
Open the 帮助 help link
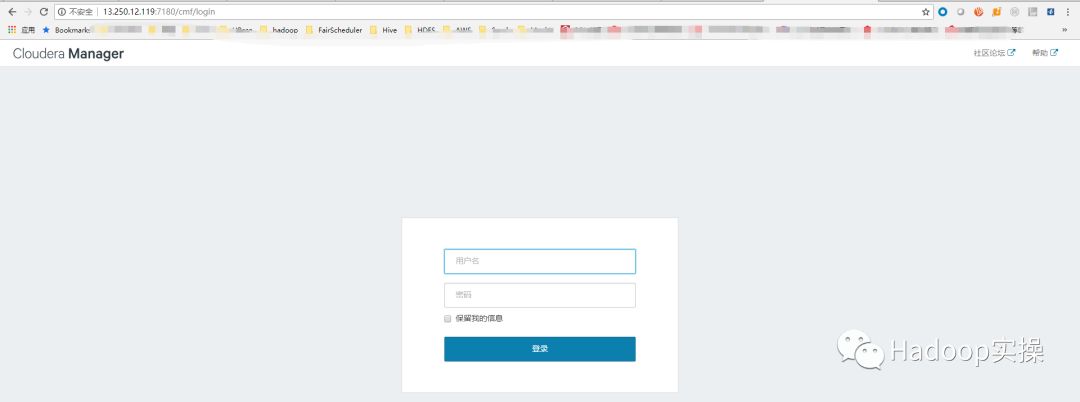coord(1044,53)
